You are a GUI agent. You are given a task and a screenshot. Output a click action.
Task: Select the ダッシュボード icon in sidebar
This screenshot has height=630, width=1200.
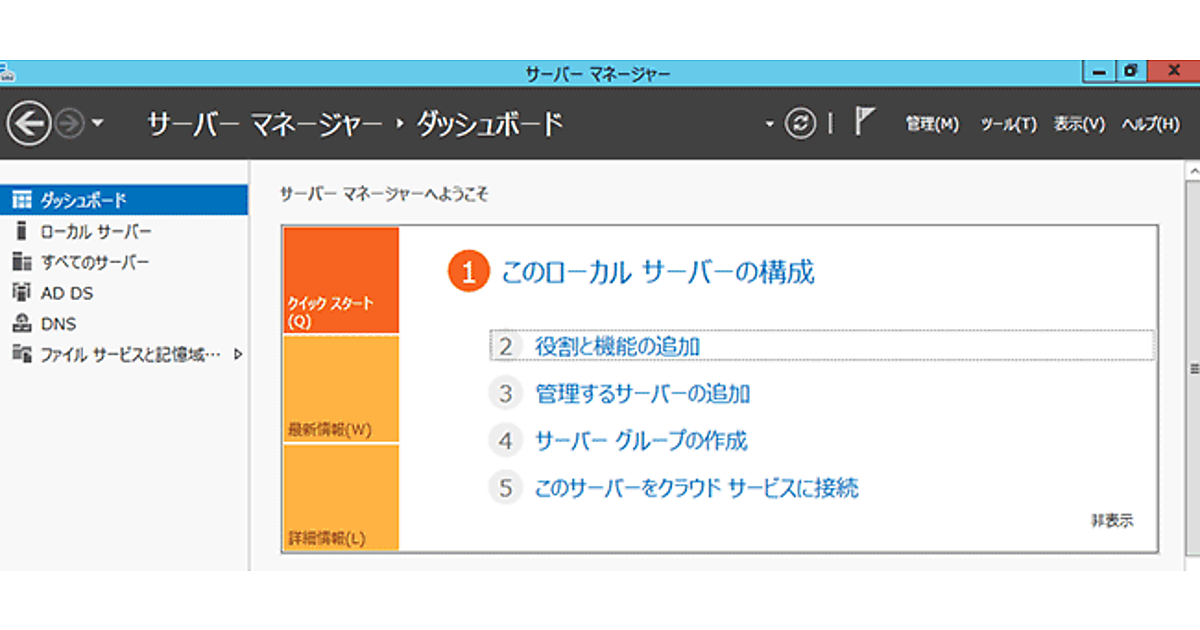click(x=22, y=200)
